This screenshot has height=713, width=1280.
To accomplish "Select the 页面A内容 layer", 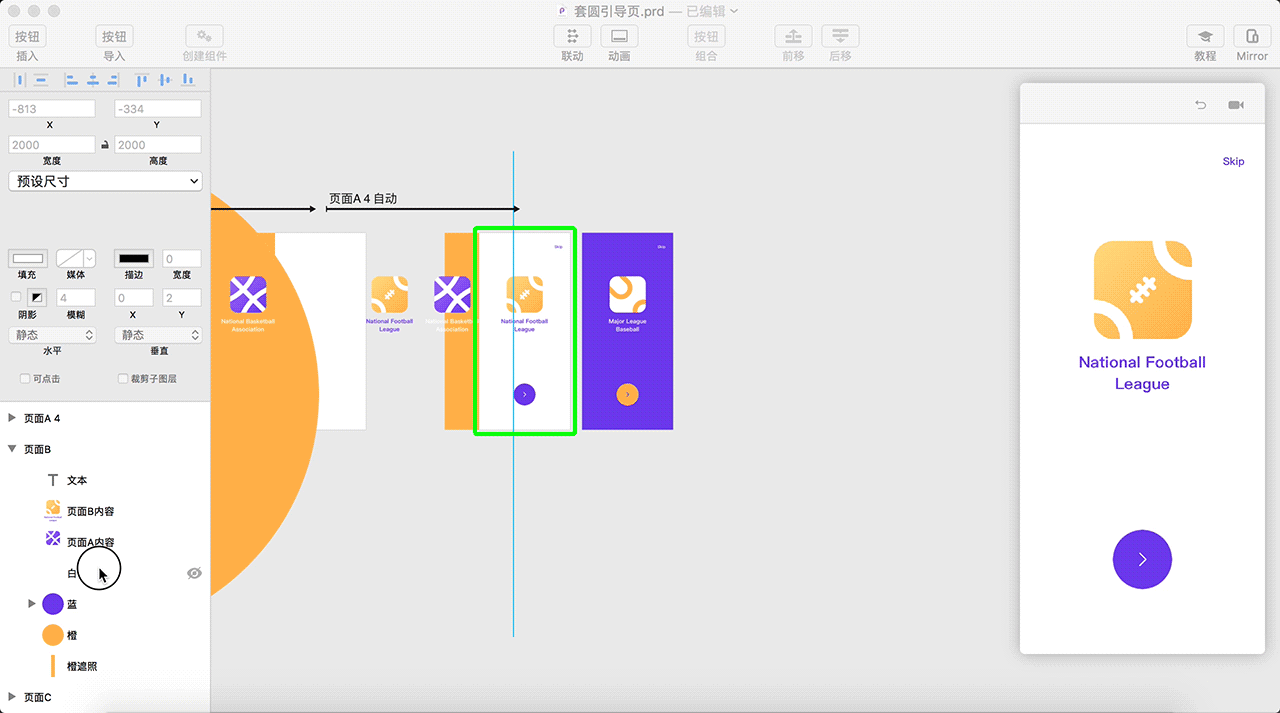I will 105,542.
